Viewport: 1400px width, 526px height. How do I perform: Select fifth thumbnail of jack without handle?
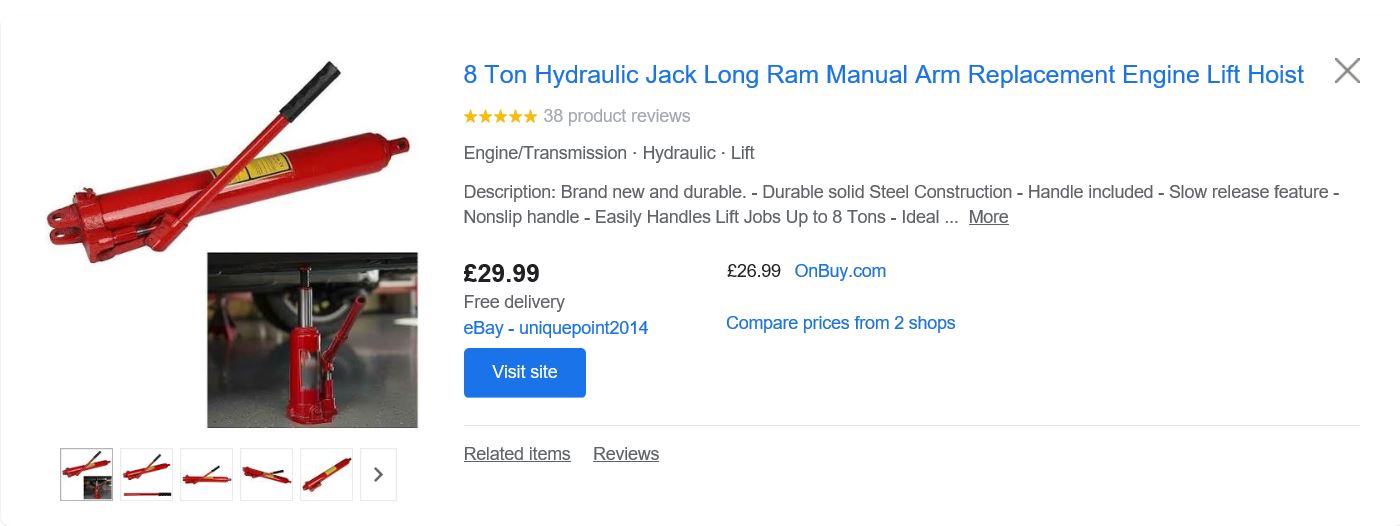[326, 474]
